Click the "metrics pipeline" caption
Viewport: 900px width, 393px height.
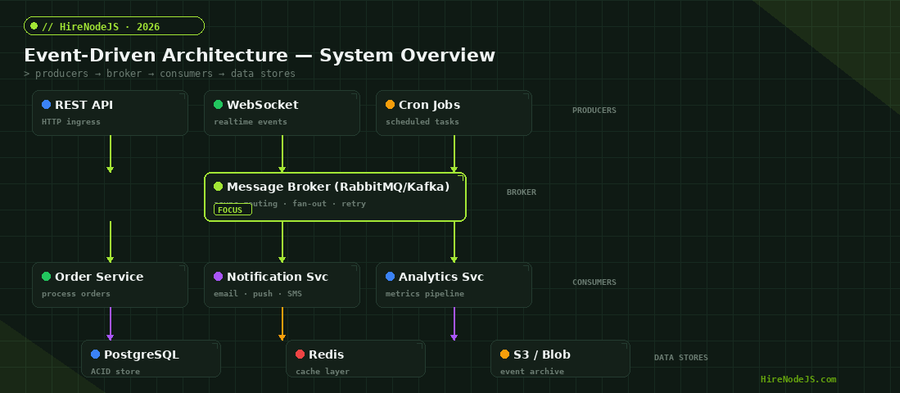(x=425, y=294)
